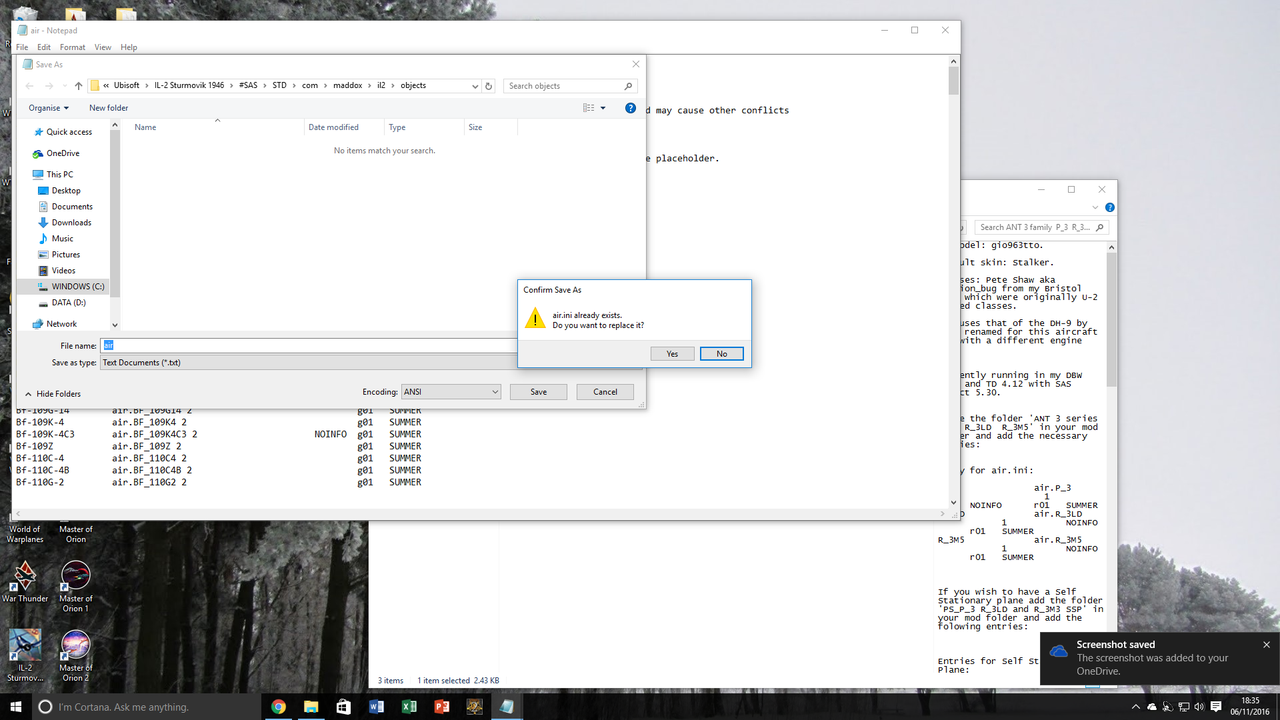Image resolution: width=1280 pixels, height=720 pixels.
Task: Switch to Notepad taskbar icon
Action: pyautogui.click(x=507, y=706)
